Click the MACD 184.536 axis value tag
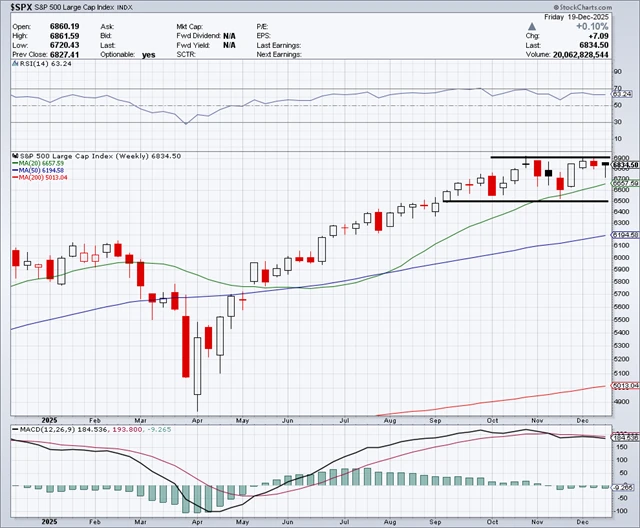This screenshot has height=528, width=640. (x=625, y=438)
